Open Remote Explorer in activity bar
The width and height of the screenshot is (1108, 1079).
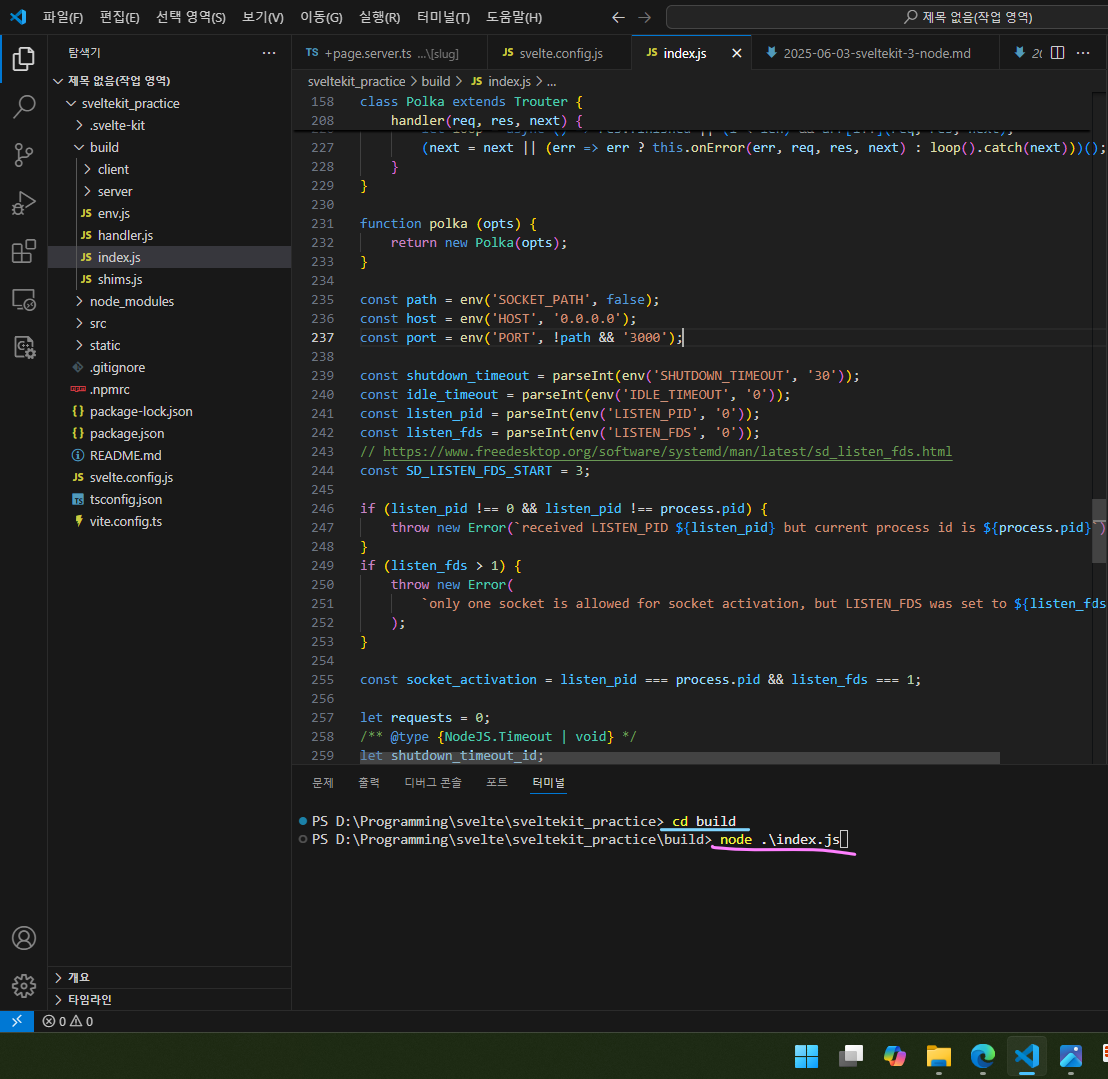tap(23, 299)
